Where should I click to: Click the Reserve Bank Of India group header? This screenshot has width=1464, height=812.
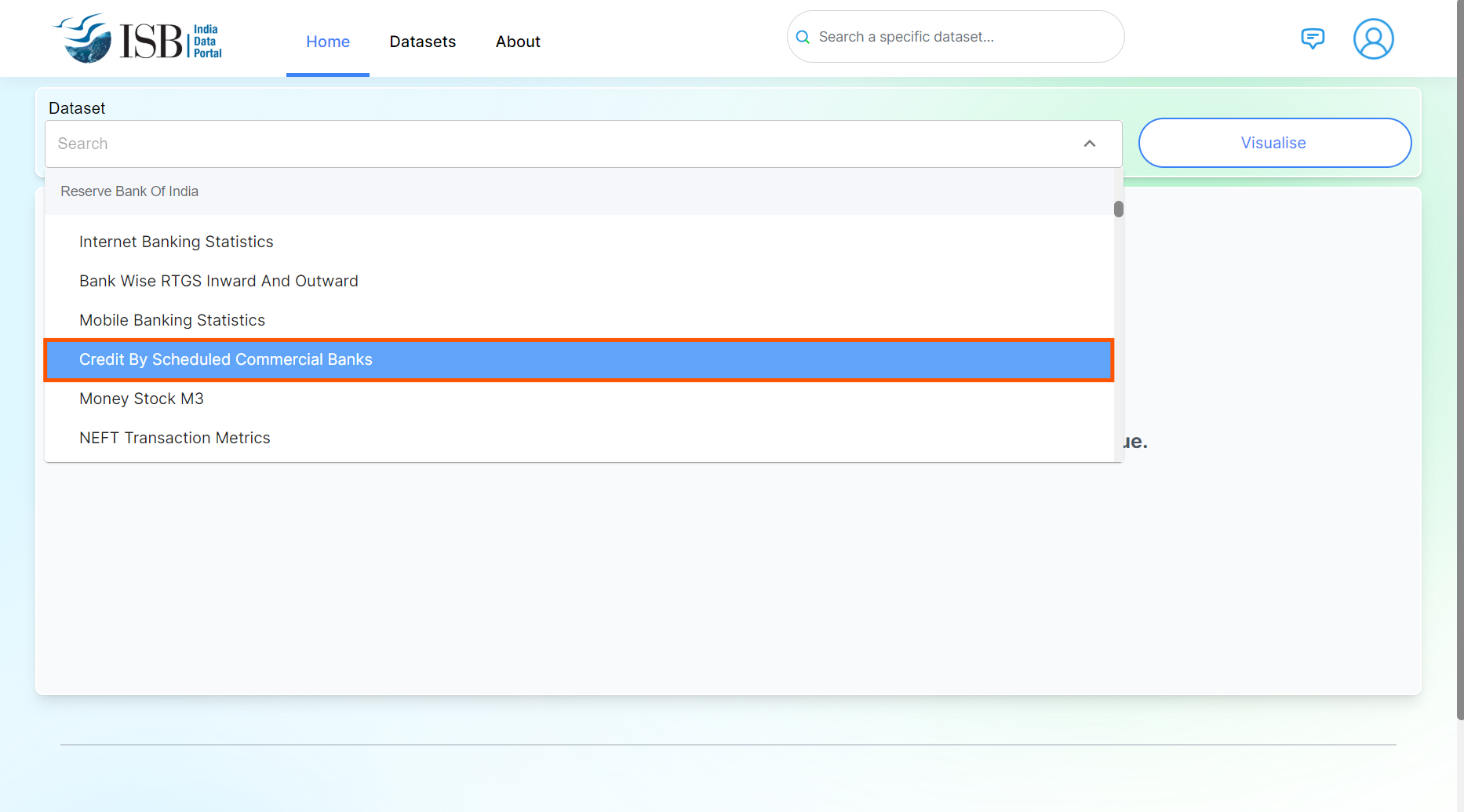tap(129, 191)
